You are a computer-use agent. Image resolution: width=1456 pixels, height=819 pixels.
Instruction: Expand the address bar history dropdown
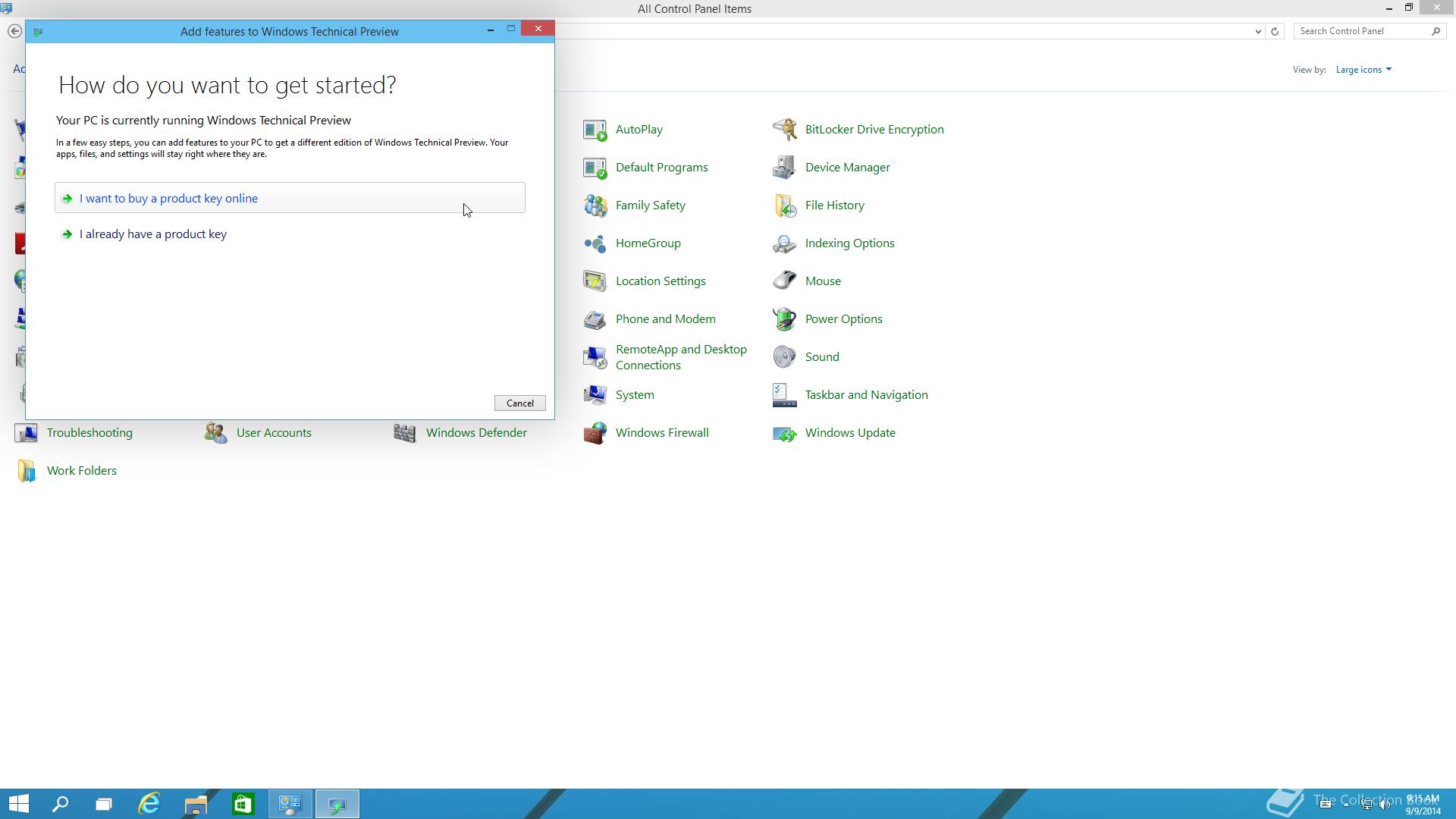click(x=1258, y=31)
